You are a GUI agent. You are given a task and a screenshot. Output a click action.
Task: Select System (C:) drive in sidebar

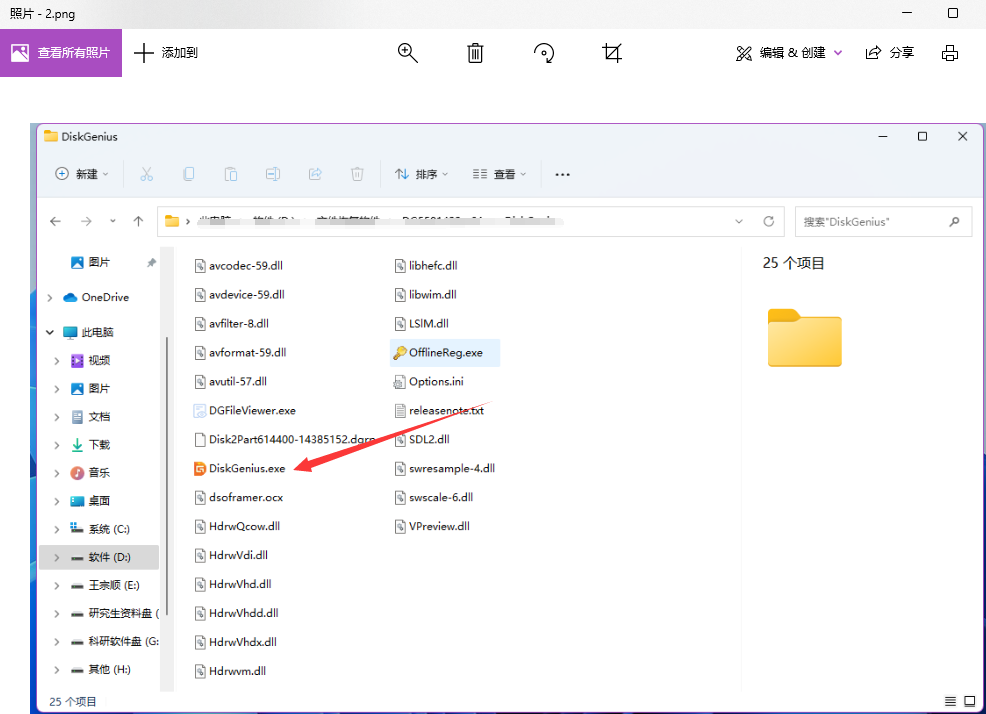pyautogui.click(x=99, y=529)
